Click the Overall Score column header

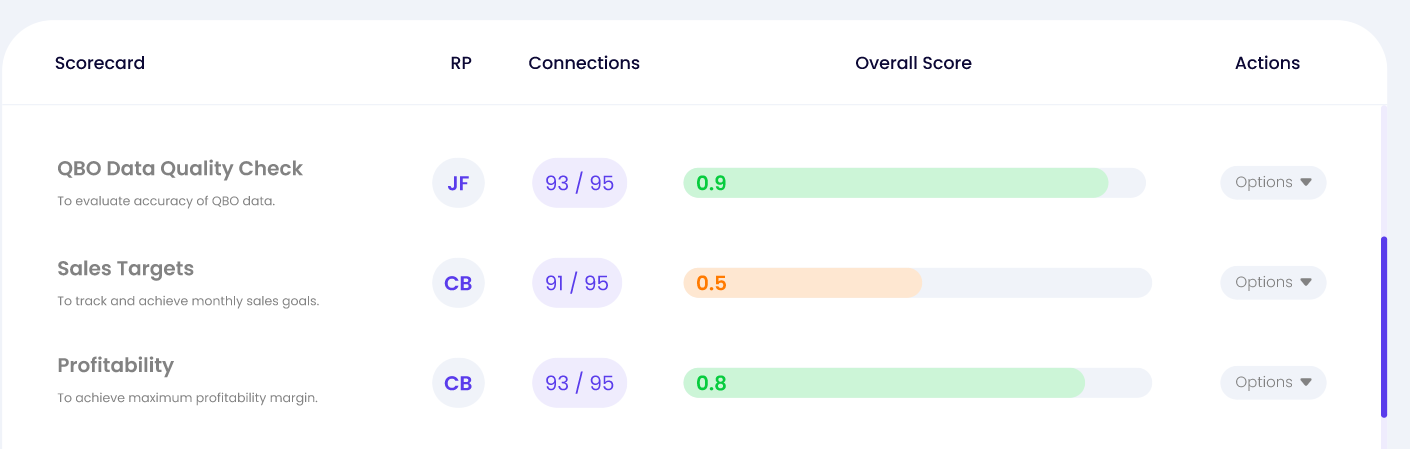click(913, 63)
